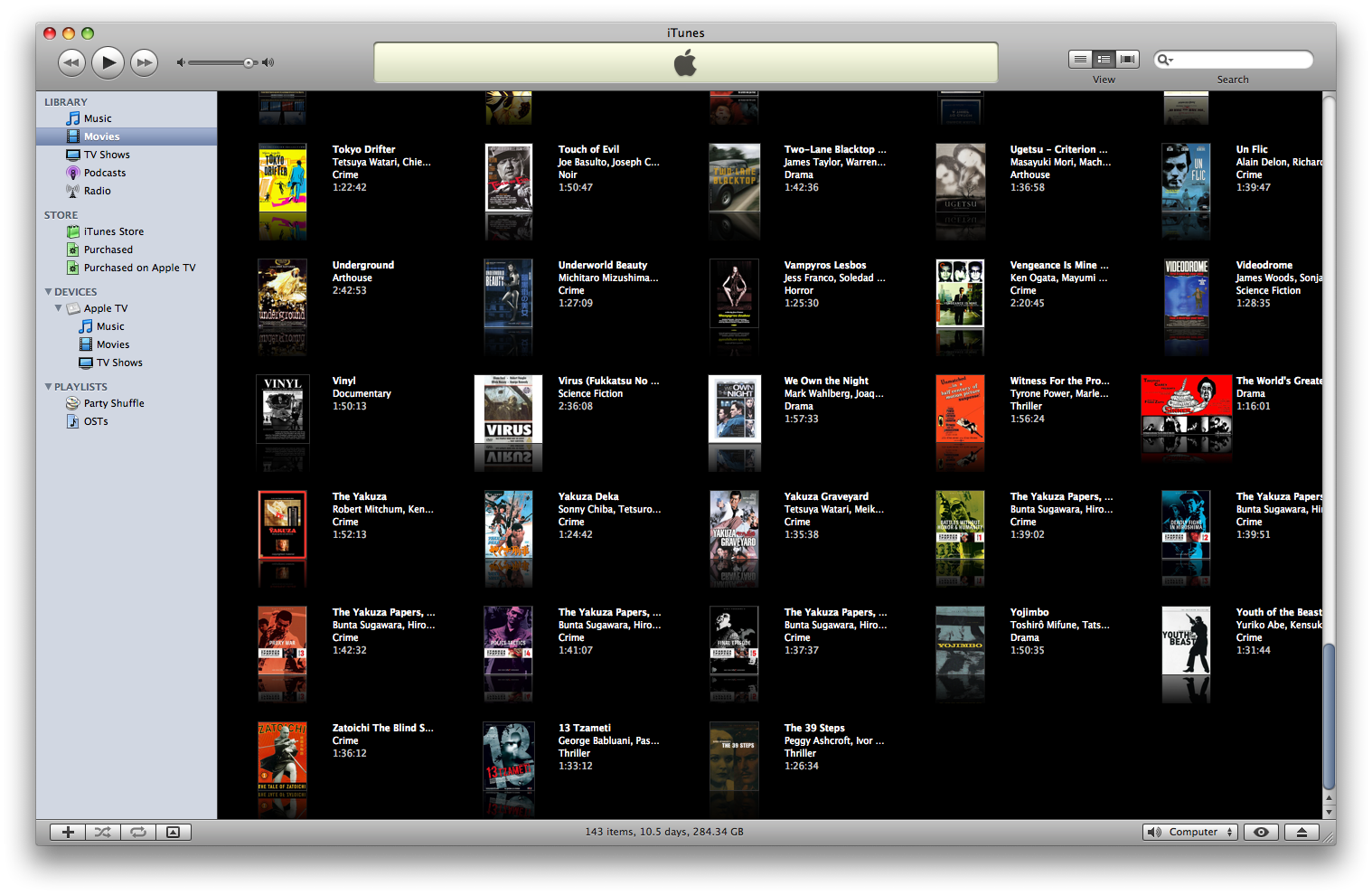This screenshot has height=895, width=1372.
Task: Select the Un Flic poster
Action: pyautogui.click(x=1186, y=178)
